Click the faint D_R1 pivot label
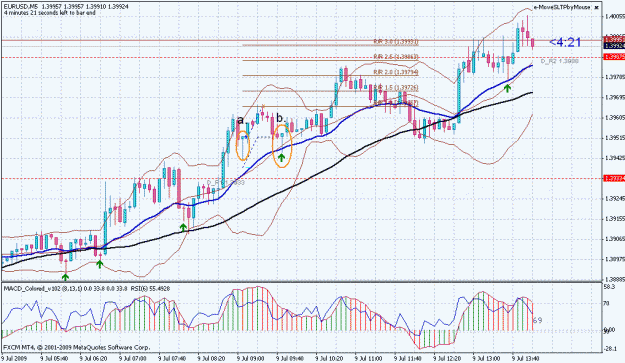 (225, 183)
